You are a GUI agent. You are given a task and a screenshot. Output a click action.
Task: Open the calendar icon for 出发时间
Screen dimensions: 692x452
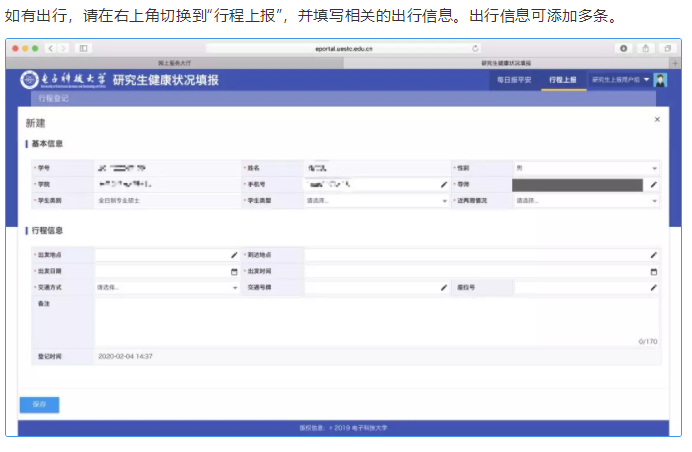[x=654, y=271]
